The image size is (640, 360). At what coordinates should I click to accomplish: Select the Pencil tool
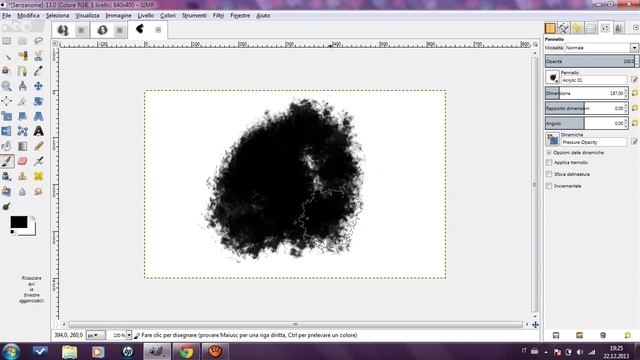[38, 146]
